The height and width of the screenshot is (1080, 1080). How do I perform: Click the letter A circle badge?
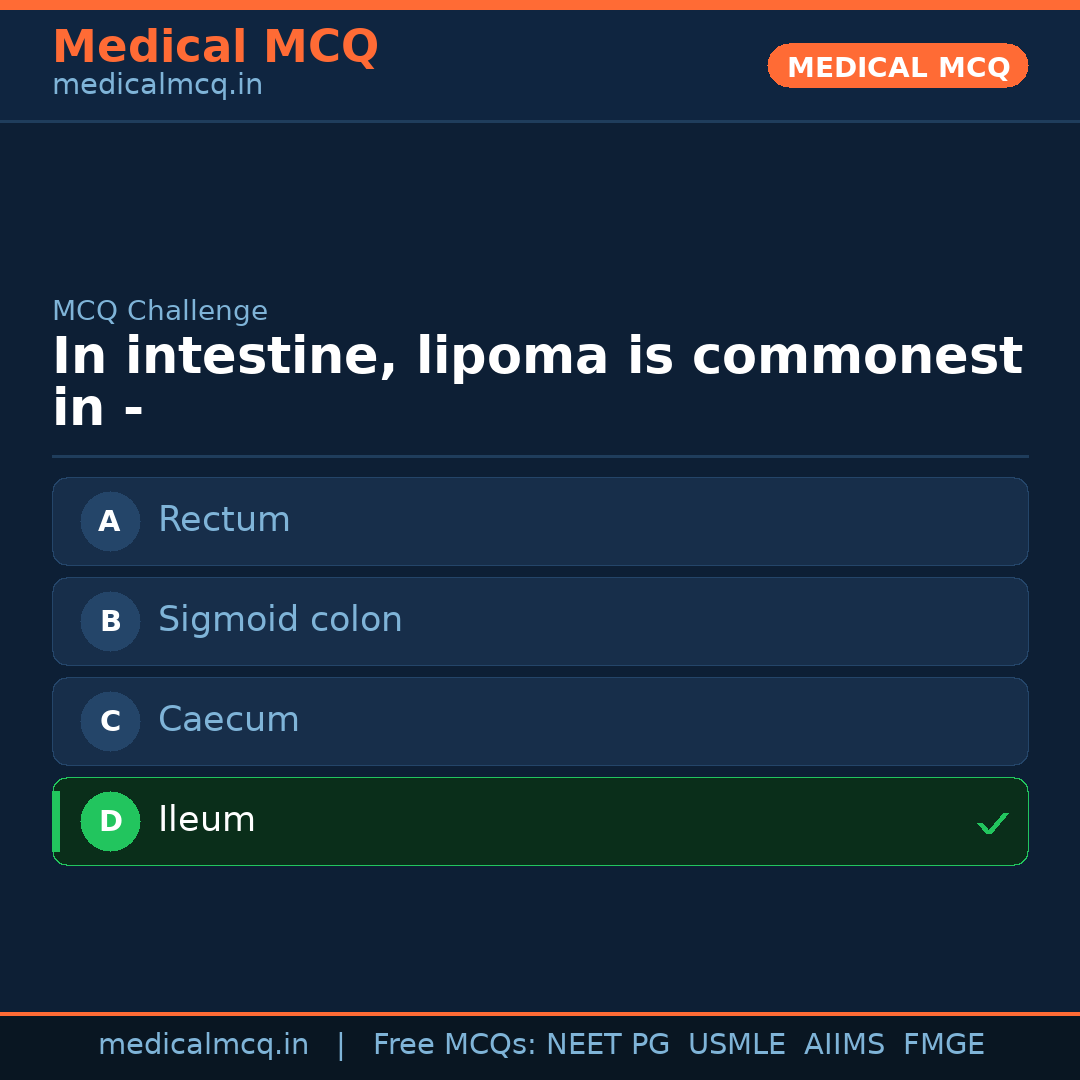[x=110, y=521]
